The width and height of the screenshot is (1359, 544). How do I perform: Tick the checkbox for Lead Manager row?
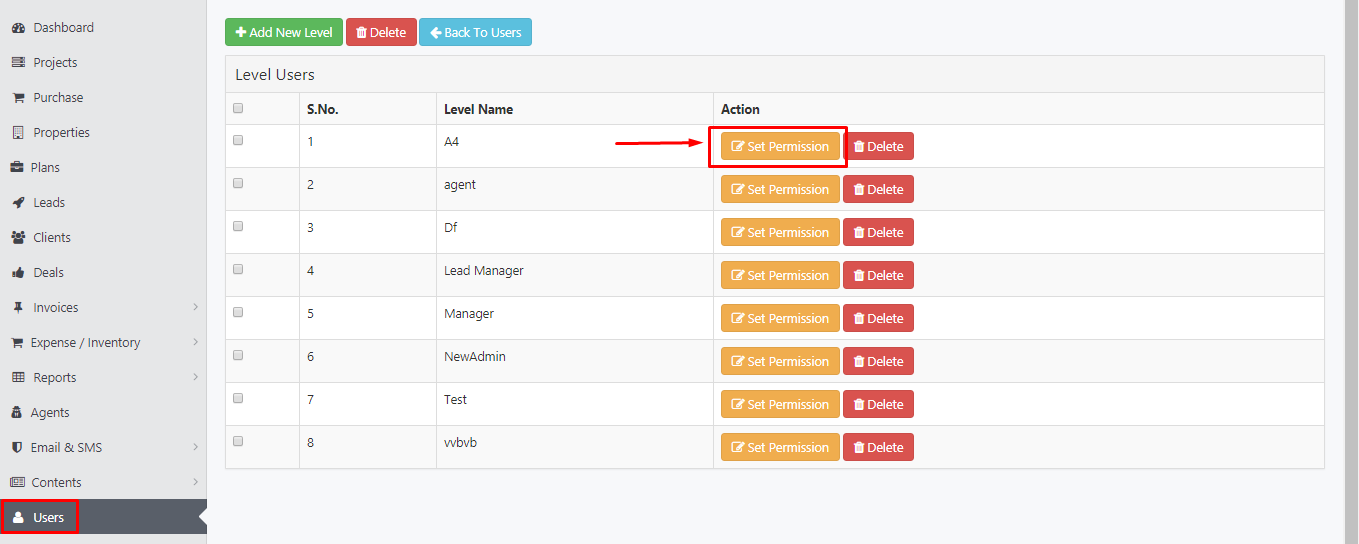point(238,269)
